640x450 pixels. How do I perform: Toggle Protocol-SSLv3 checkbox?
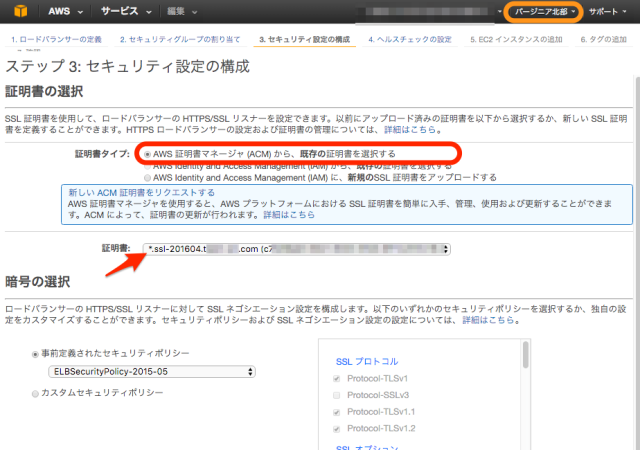pos(337,395)
